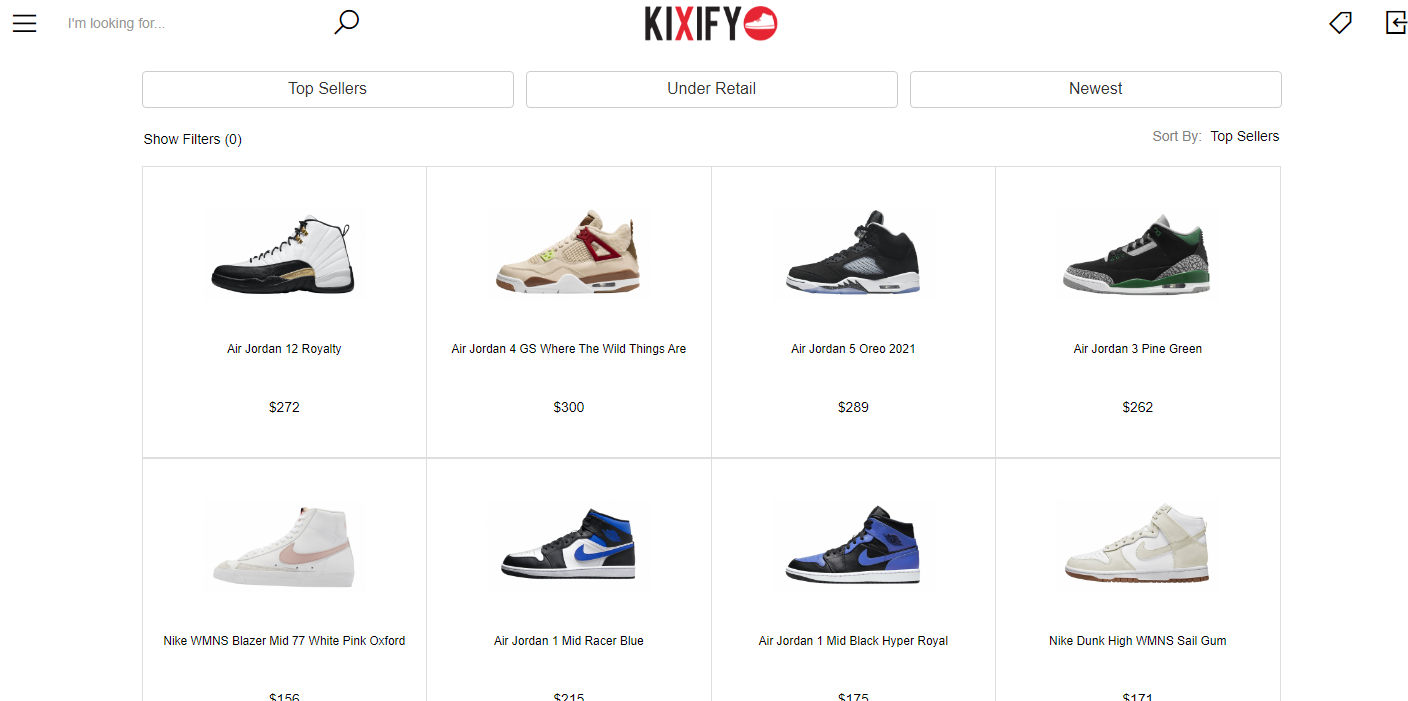Click the $300 price of Air Jordan 4

tap(569, 407)
